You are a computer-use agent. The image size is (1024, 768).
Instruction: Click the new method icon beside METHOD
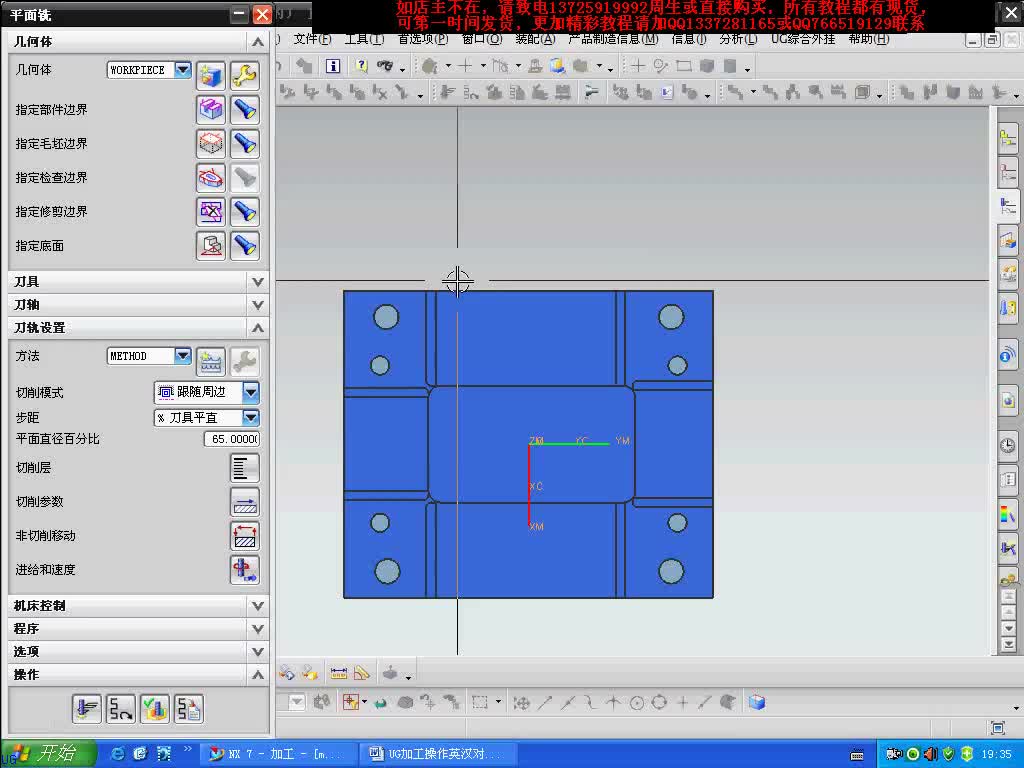pos(210,362)
